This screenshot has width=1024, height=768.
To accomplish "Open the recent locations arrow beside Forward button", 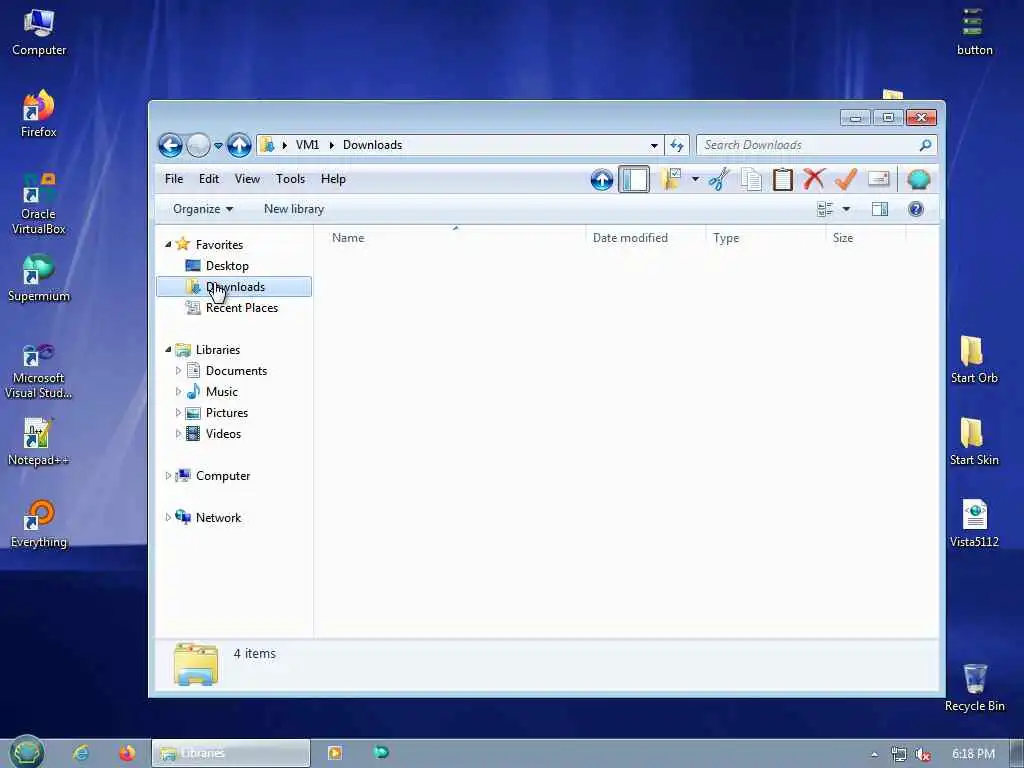I will [x=218, y=146].
